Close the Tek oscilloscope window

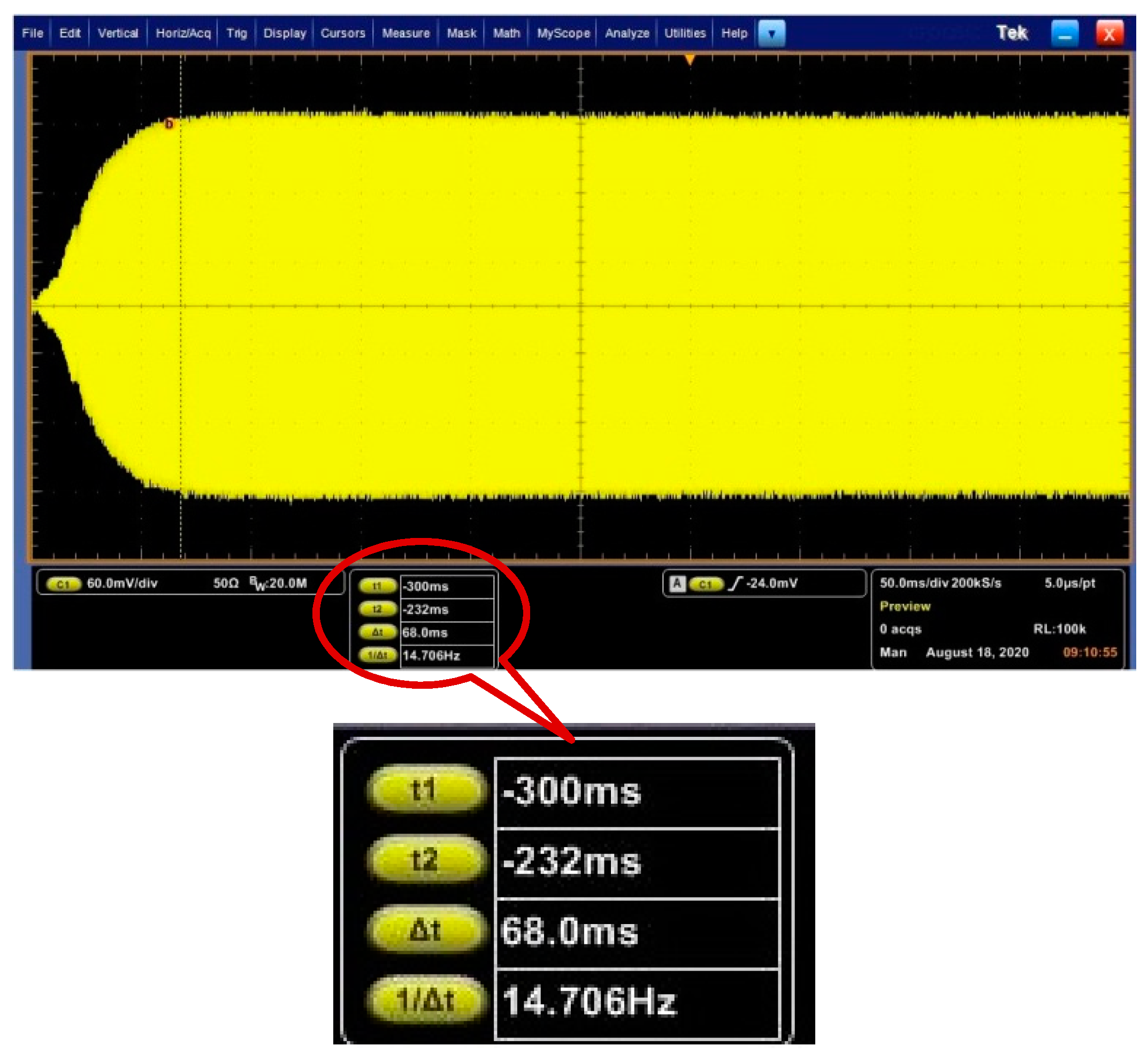[x=1110, y=33]
